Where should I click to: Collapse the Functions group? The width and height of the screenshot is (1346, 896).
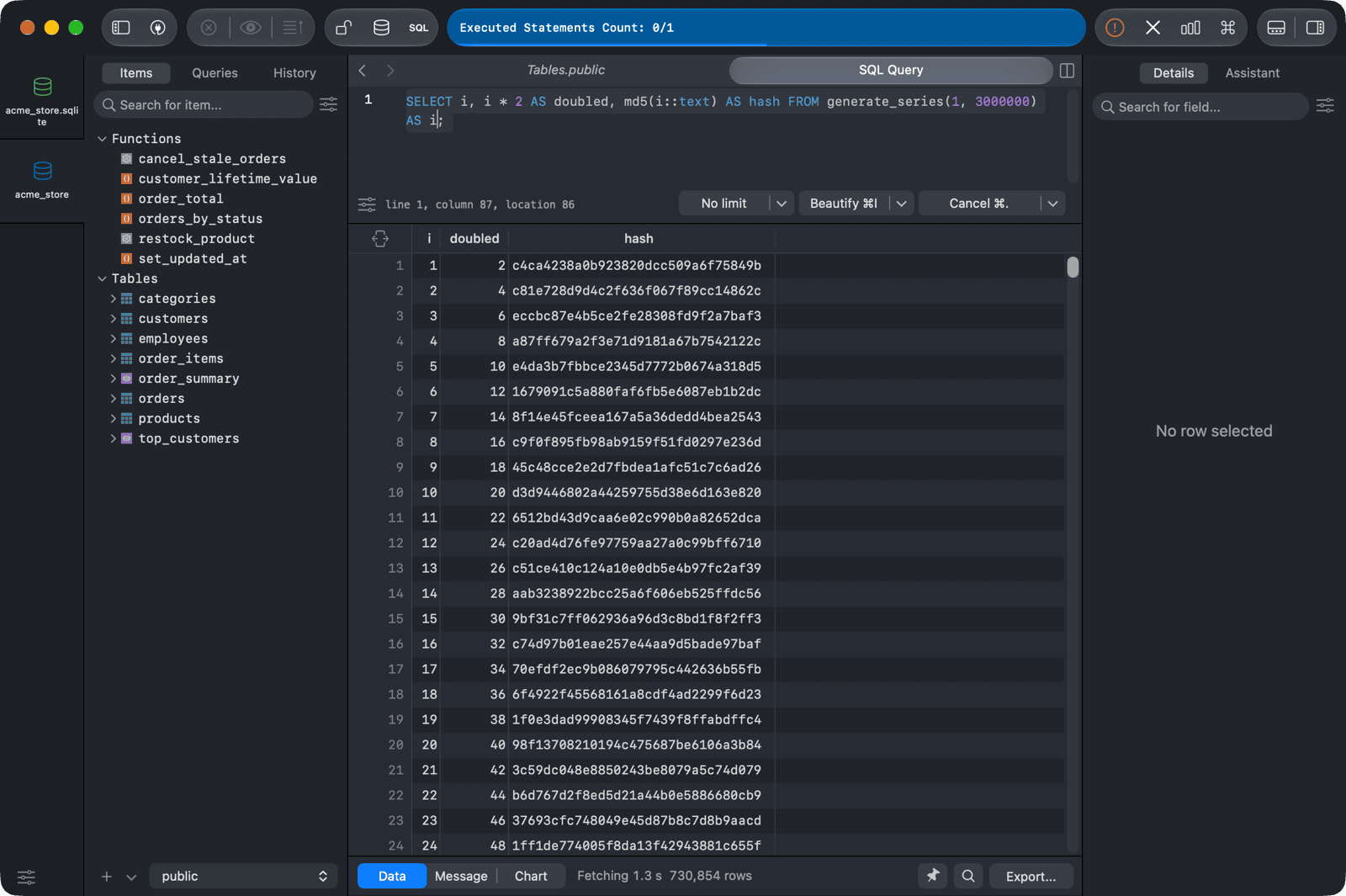click(x=102, y=139)
